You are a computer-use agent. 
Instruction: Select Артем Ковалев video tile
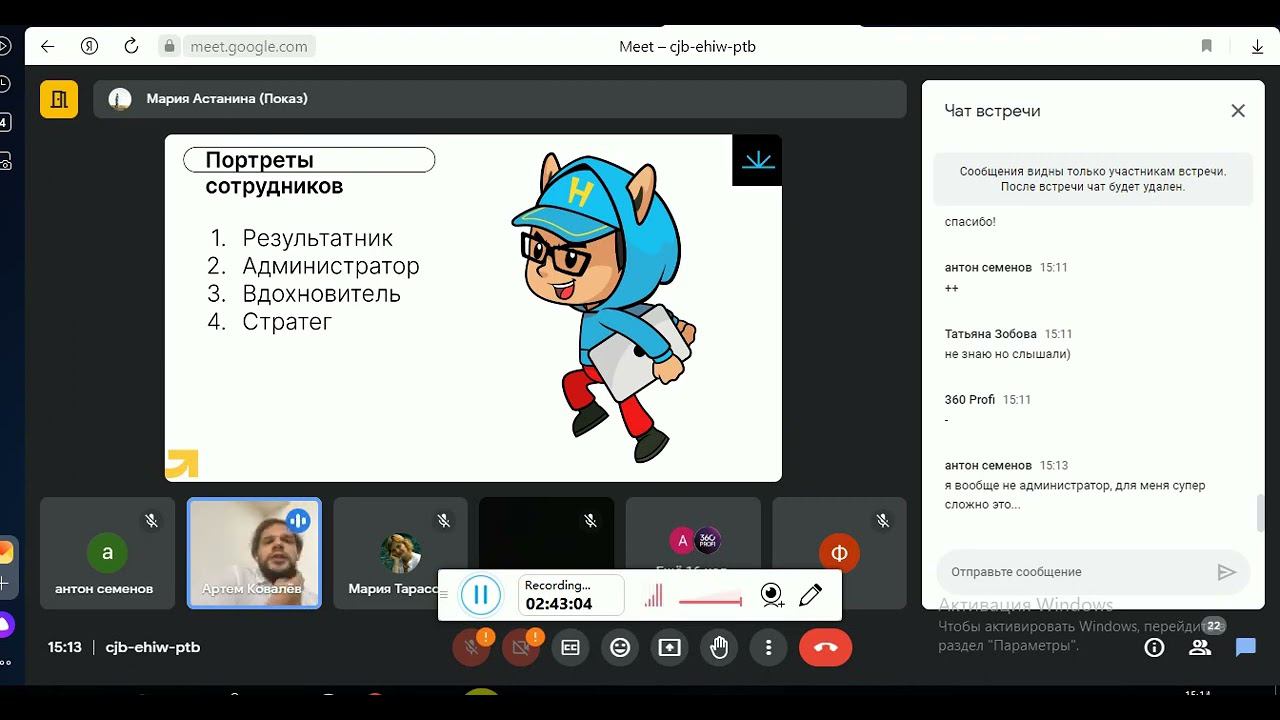coord(254,553)
